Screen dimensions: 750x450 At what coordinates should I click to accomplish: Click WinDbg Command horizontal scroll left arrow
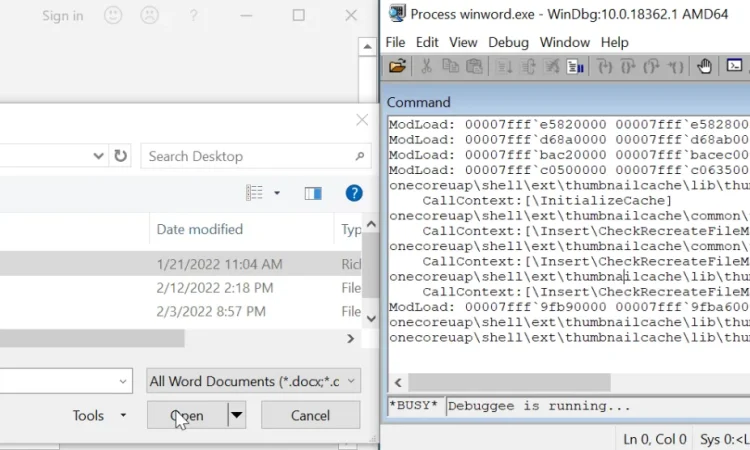click(x=398, y=382)
